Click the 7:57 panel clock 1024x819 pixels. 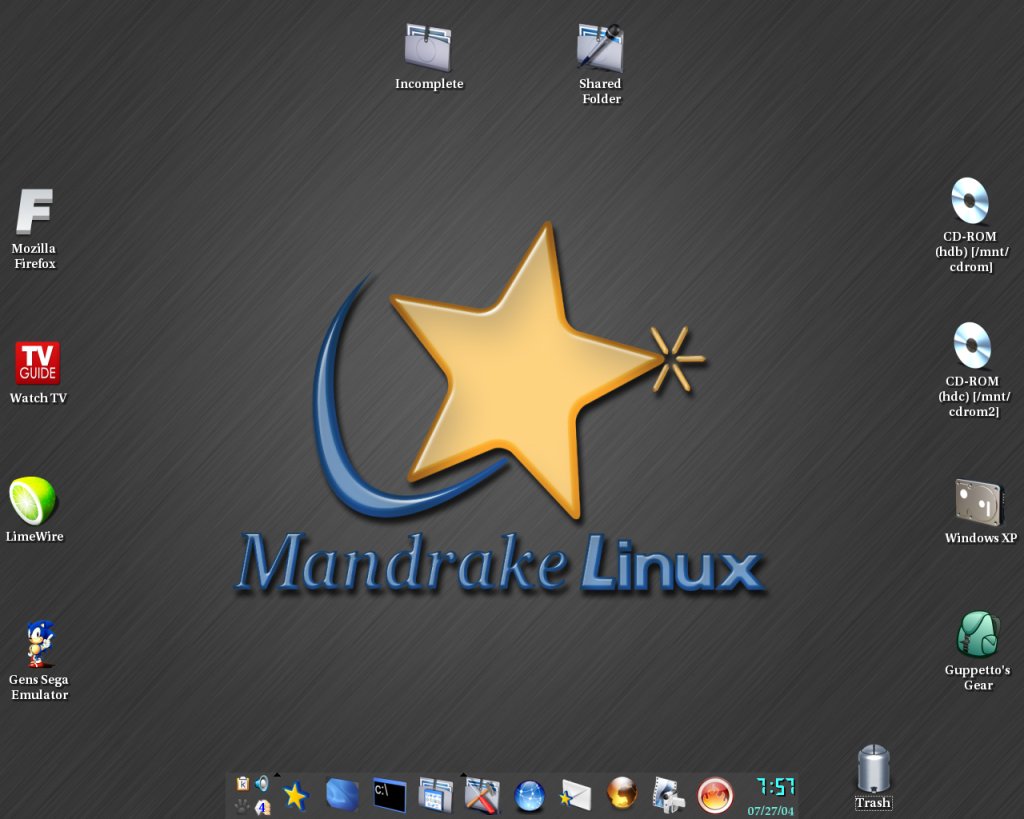[x=775, y=786]
